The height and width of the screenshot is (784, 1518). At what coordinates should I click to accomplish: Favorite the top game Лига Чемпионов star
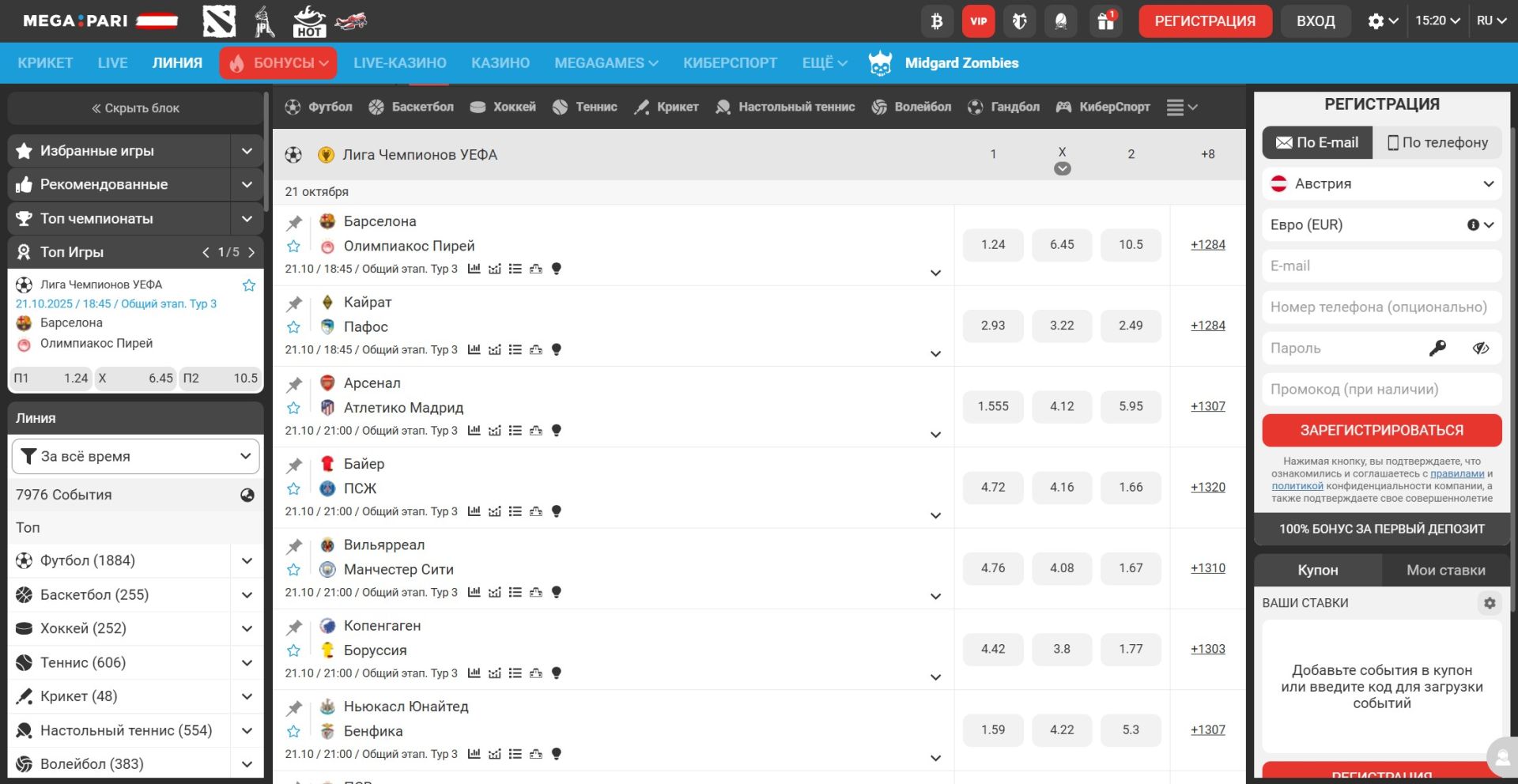[x=249, y=285]
